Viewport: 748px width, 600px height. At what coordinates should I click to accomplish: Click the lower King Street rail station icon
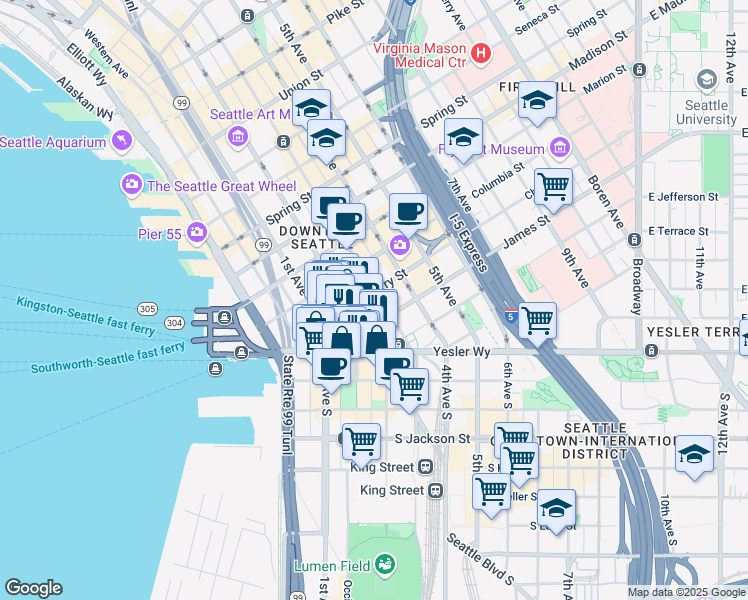(435, 490)
